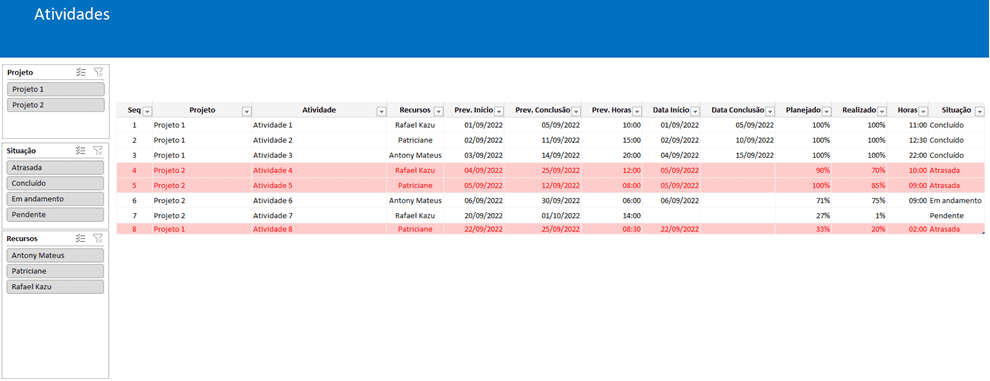990x381 pixels.
Task: Click Projeto slicer header title
Action: coord(20,72)
